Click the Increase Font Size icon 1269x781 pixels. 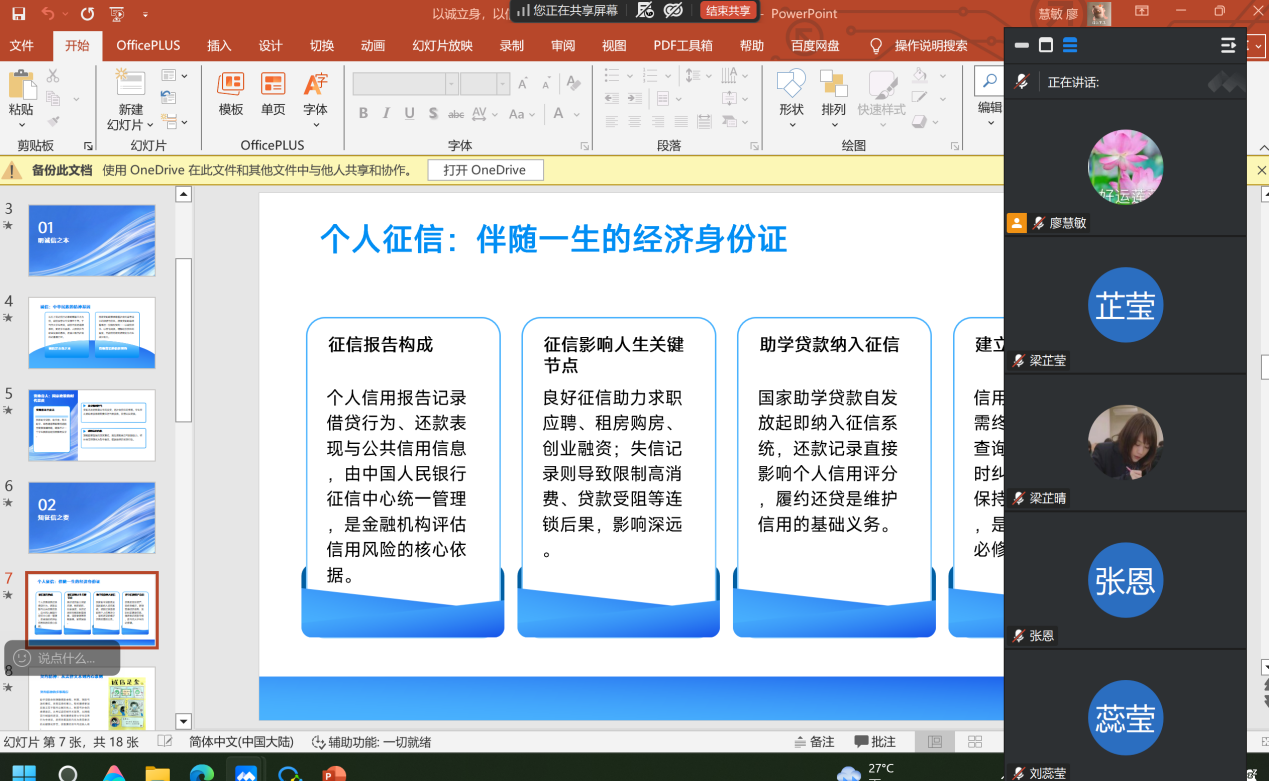[523, 84]
